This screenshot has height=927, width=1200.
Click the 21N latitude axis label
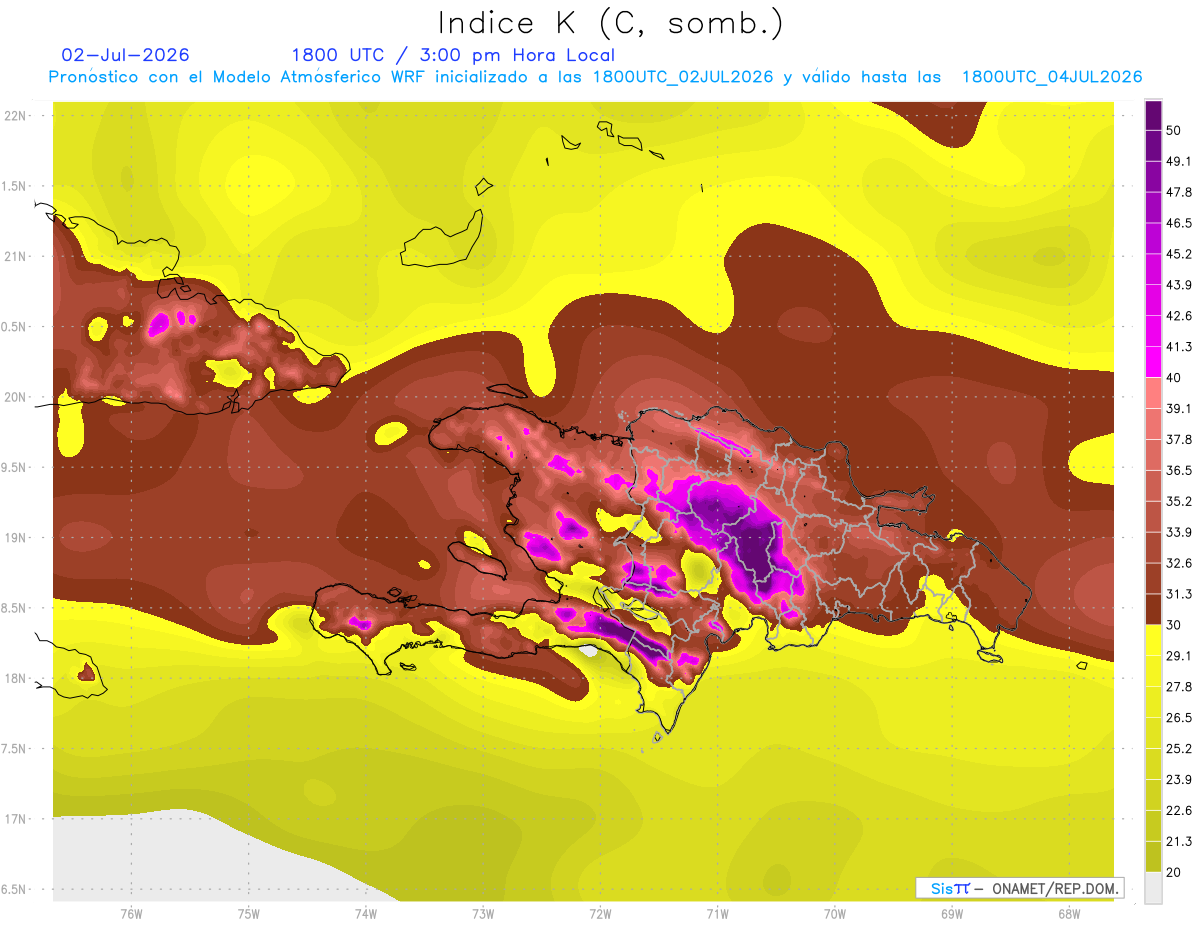pos(16,256)
